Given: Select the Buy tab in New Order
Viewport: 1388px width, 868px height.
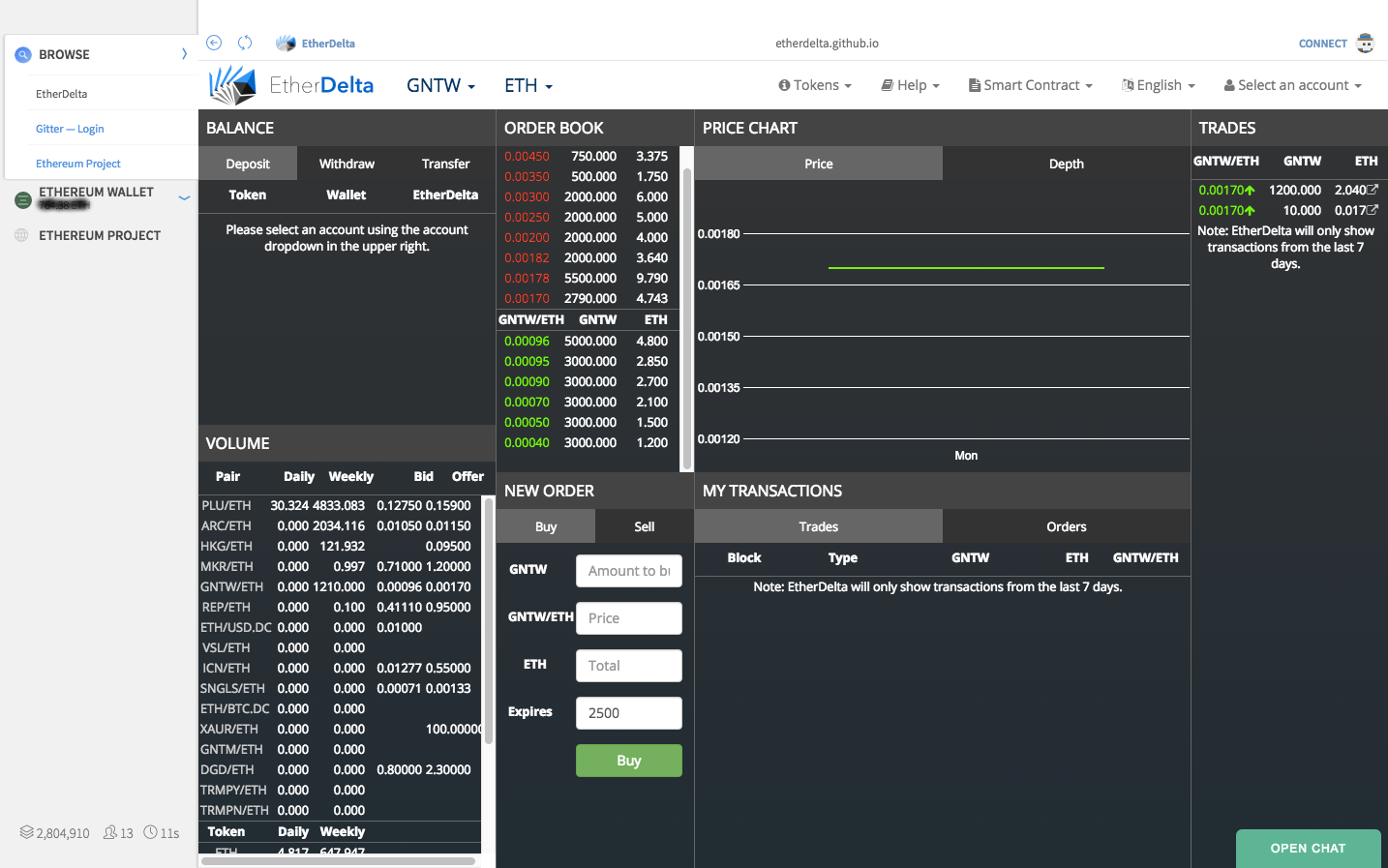Looking at the screenshot, I should 546,526.
